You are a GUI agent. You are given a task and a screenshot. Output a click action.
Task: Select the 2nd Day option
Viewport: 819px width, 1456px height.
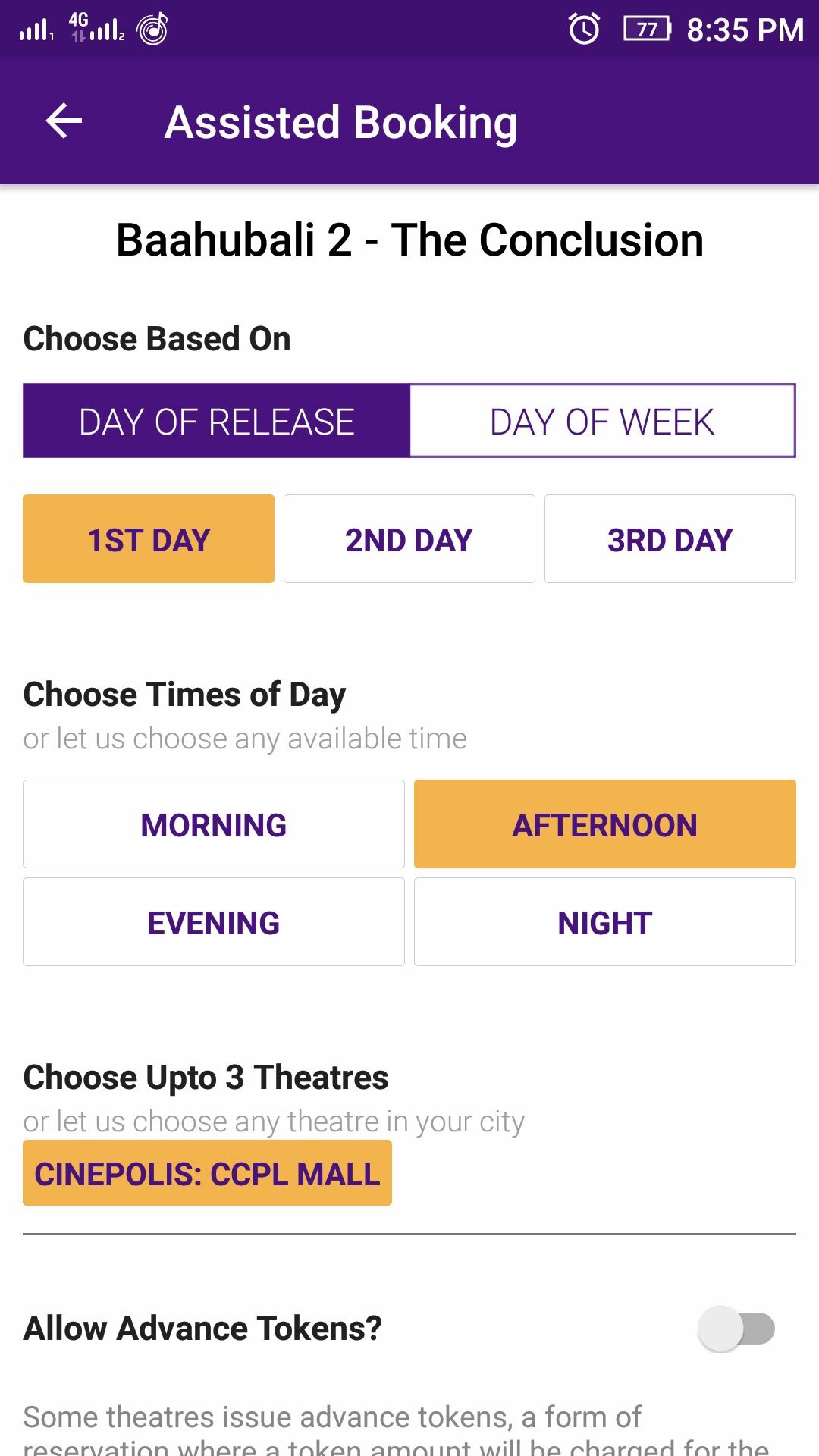tap(409, 539)
